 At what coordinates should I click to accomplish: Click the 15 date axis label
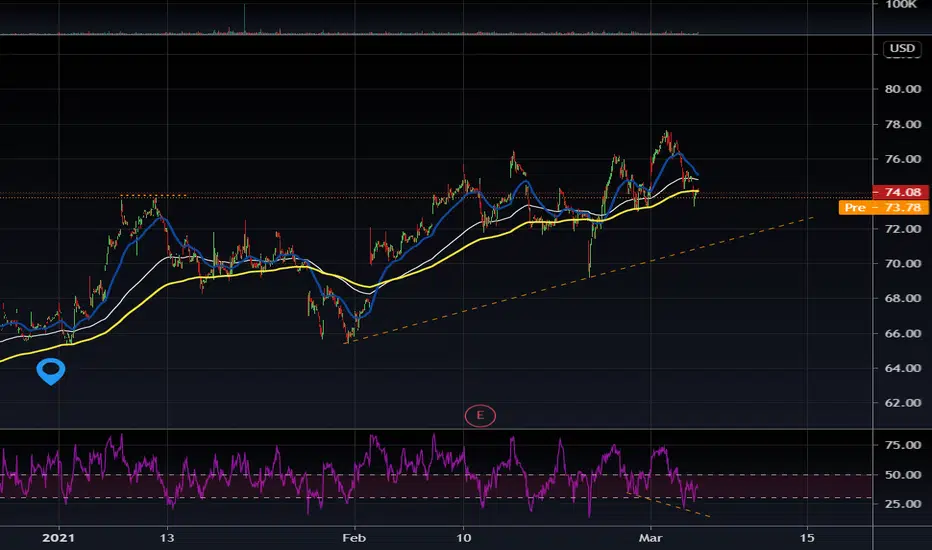[x=807, y=538]
